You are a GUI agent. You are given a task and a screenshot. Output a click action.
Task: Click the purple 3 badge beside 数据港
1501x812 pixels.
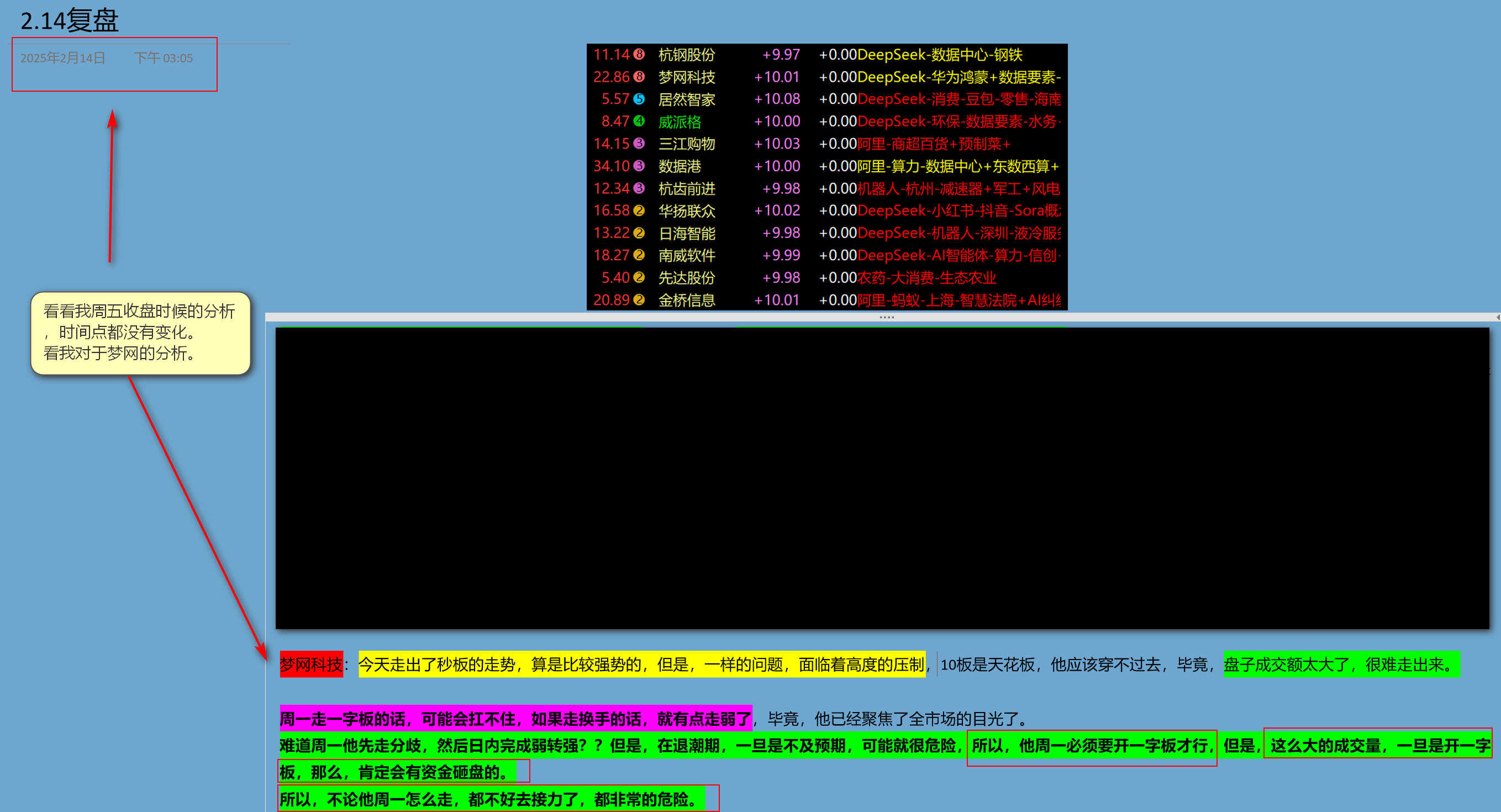639,166
